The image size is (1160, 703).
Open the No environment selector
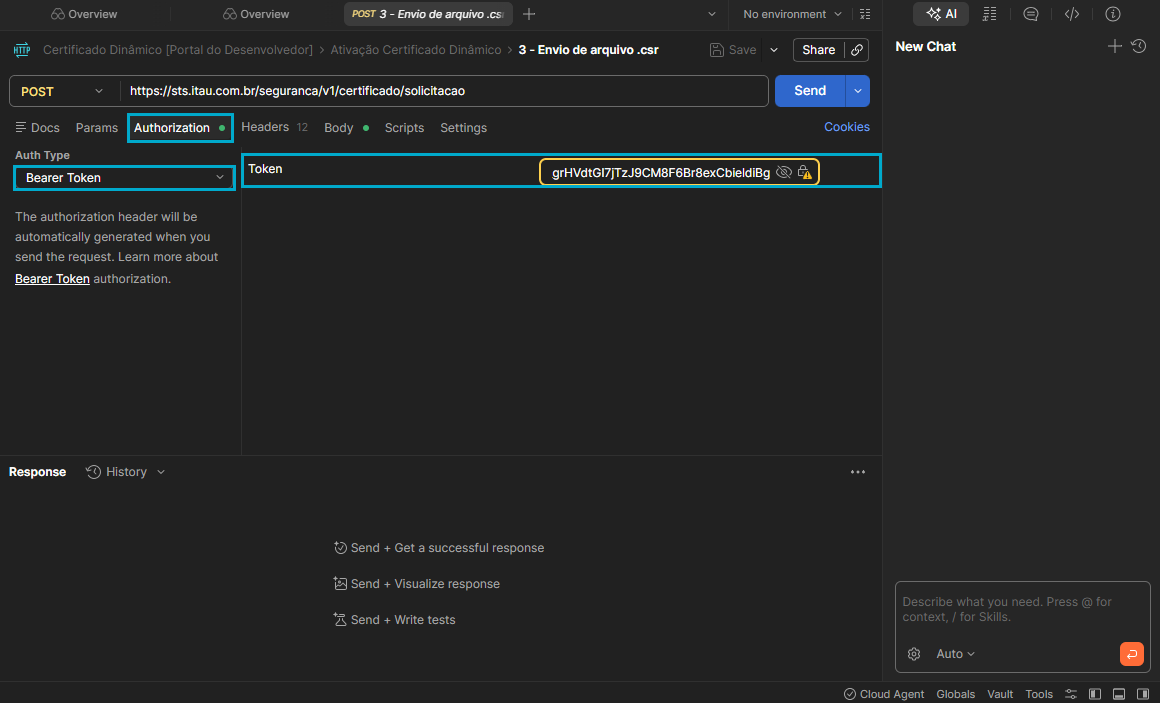793,14
